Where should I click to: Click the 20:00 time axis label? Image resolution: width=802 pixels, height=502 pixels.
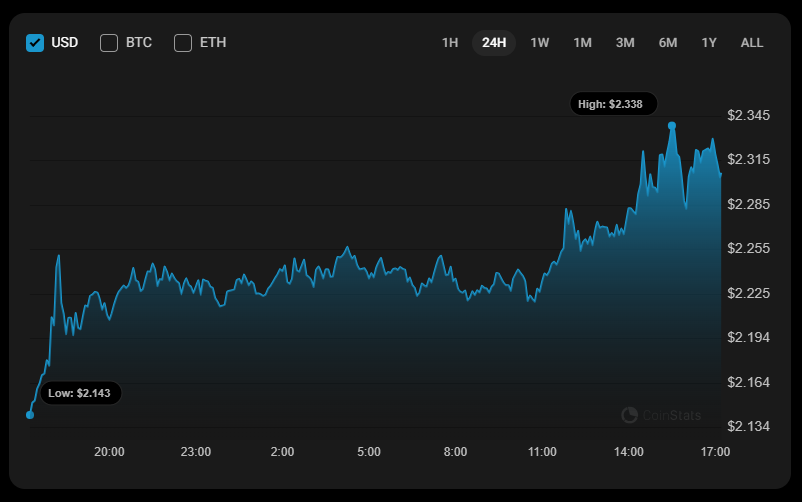pyautogui.click(x=109, y=452)
